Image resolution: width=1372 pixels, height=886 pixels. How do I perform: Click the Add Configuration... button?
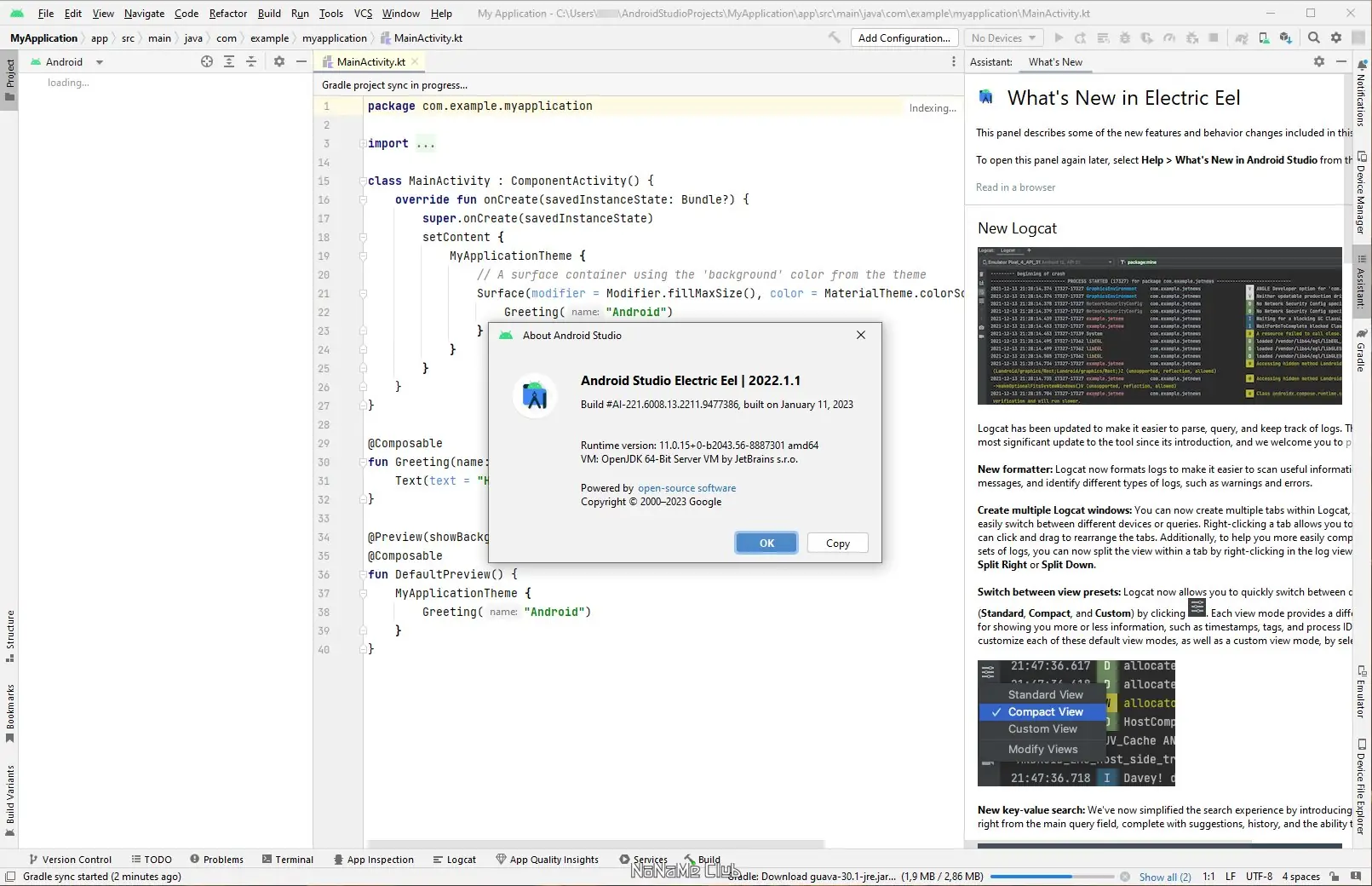[x=904, y=37]
